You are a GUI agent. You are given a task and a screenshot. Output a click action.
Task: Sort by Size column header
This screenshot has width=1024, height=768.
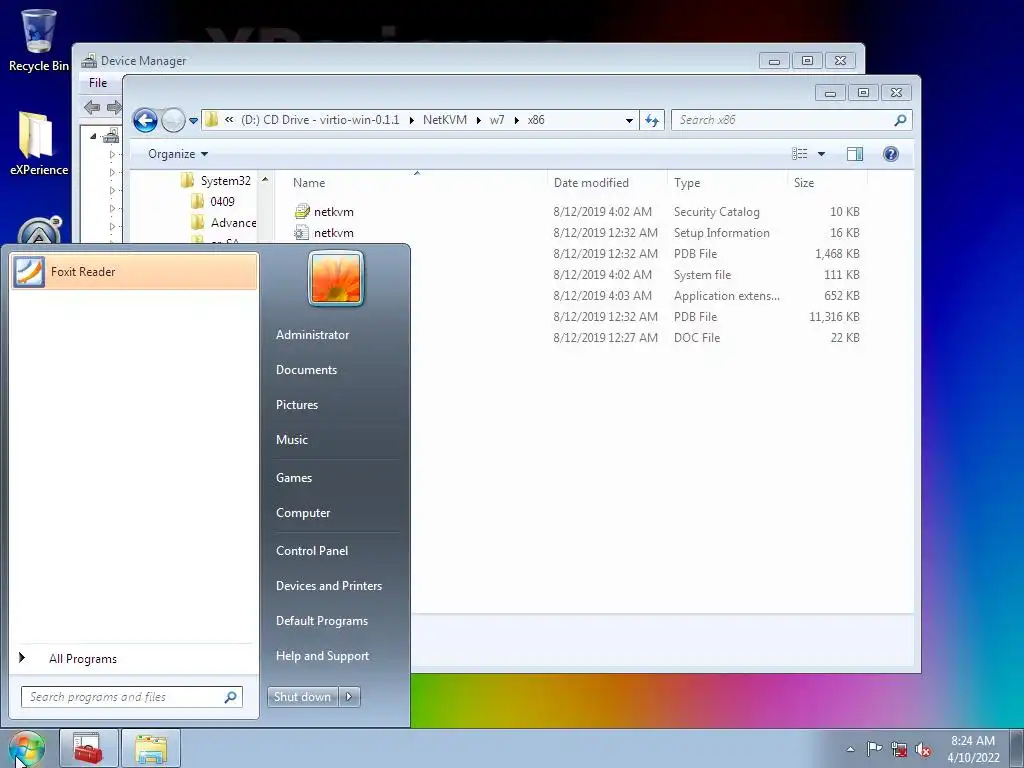click(827, 183)
